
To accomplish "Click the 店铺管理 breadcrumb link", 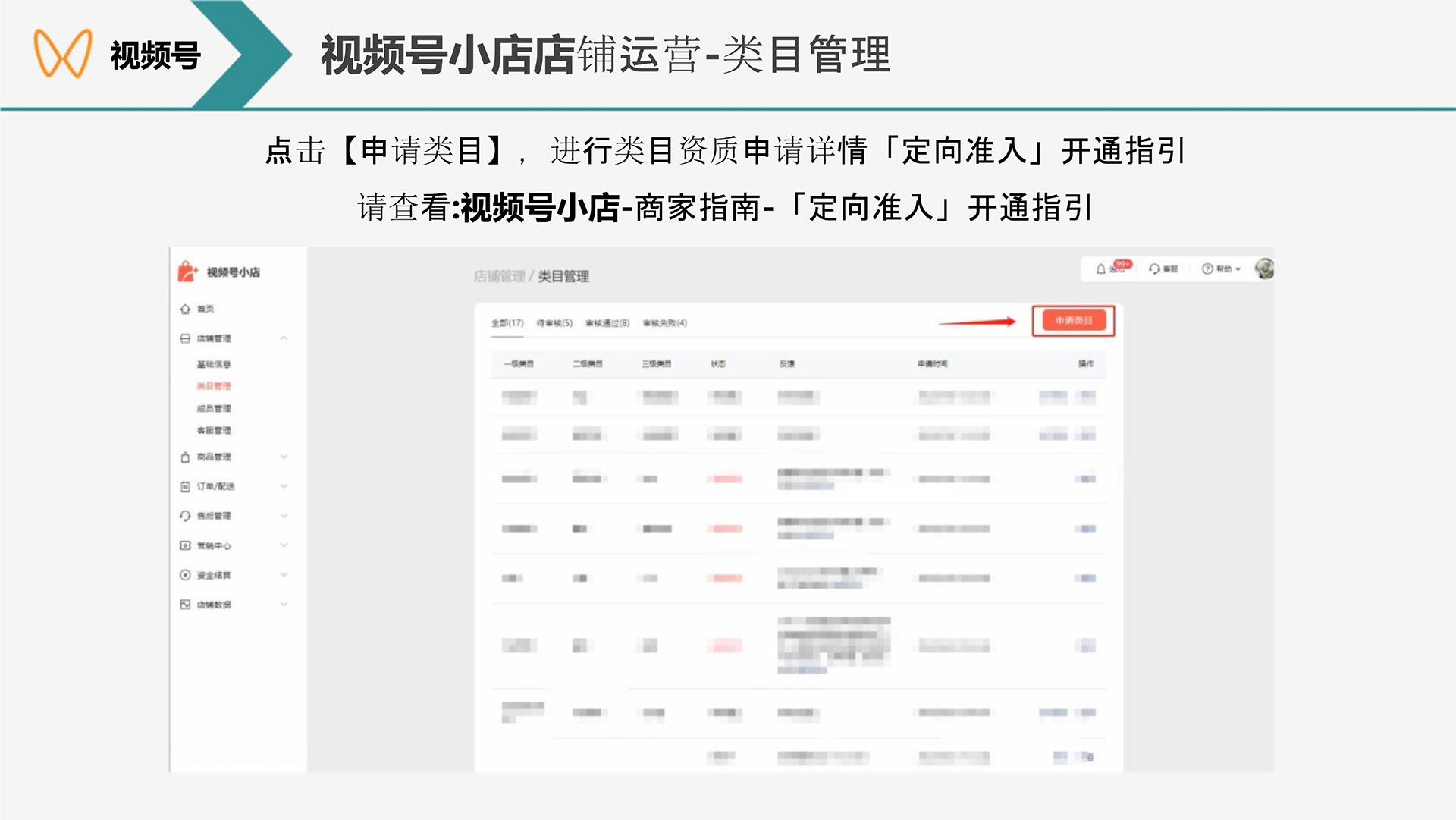I will coord(499,276).
